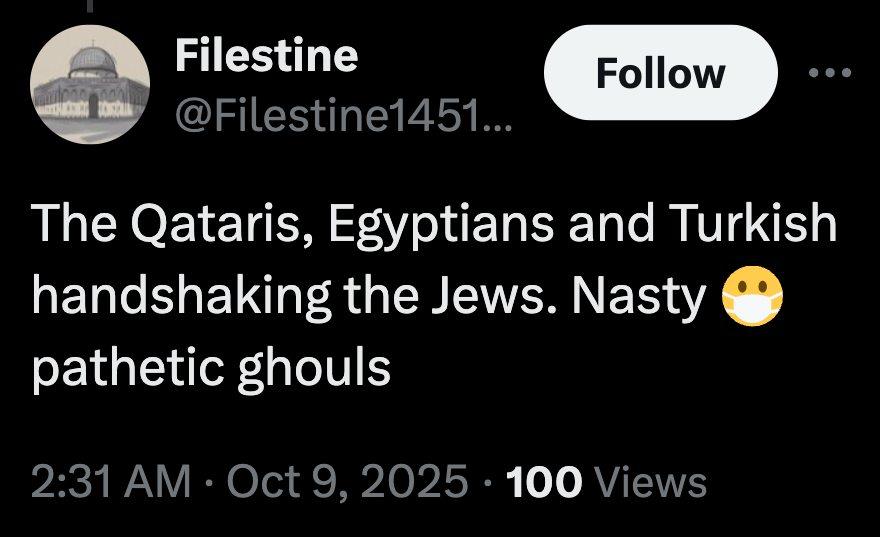The image size is (880, 537).
Task: Click the first line of tweet text
Action: (x=433, y=224)
